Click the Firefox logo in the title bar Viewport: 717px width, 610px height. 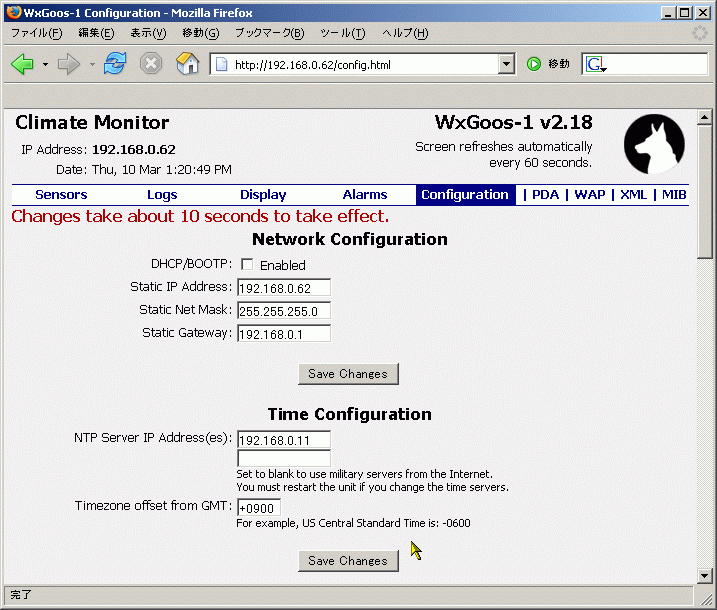pyautogui.click(x=14, y=12)
